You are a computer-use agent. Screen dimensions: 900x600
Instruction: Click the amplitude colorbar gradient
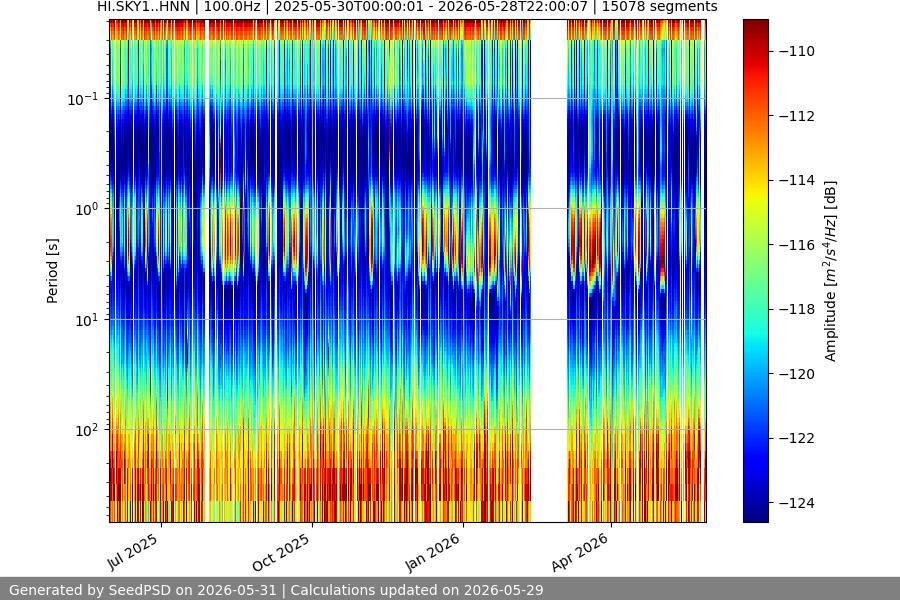click(755, 271)
